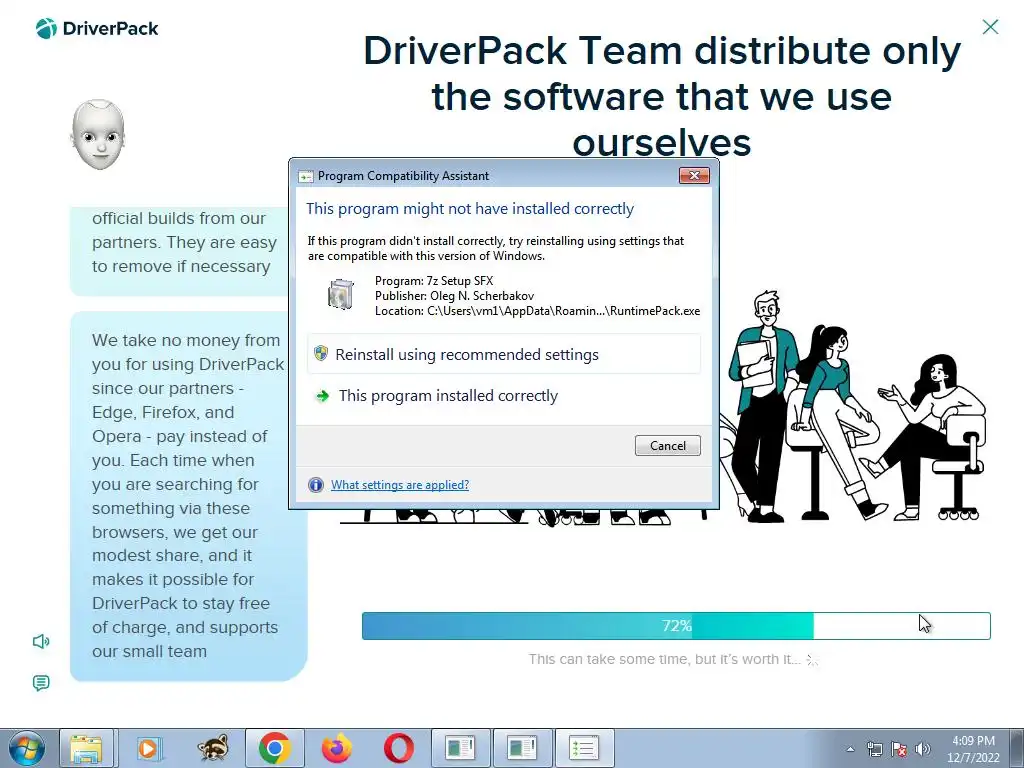Toggle the chat messages icon in sidebar
The height and width of the screenshot is (768, 1024).
(40, 683)
